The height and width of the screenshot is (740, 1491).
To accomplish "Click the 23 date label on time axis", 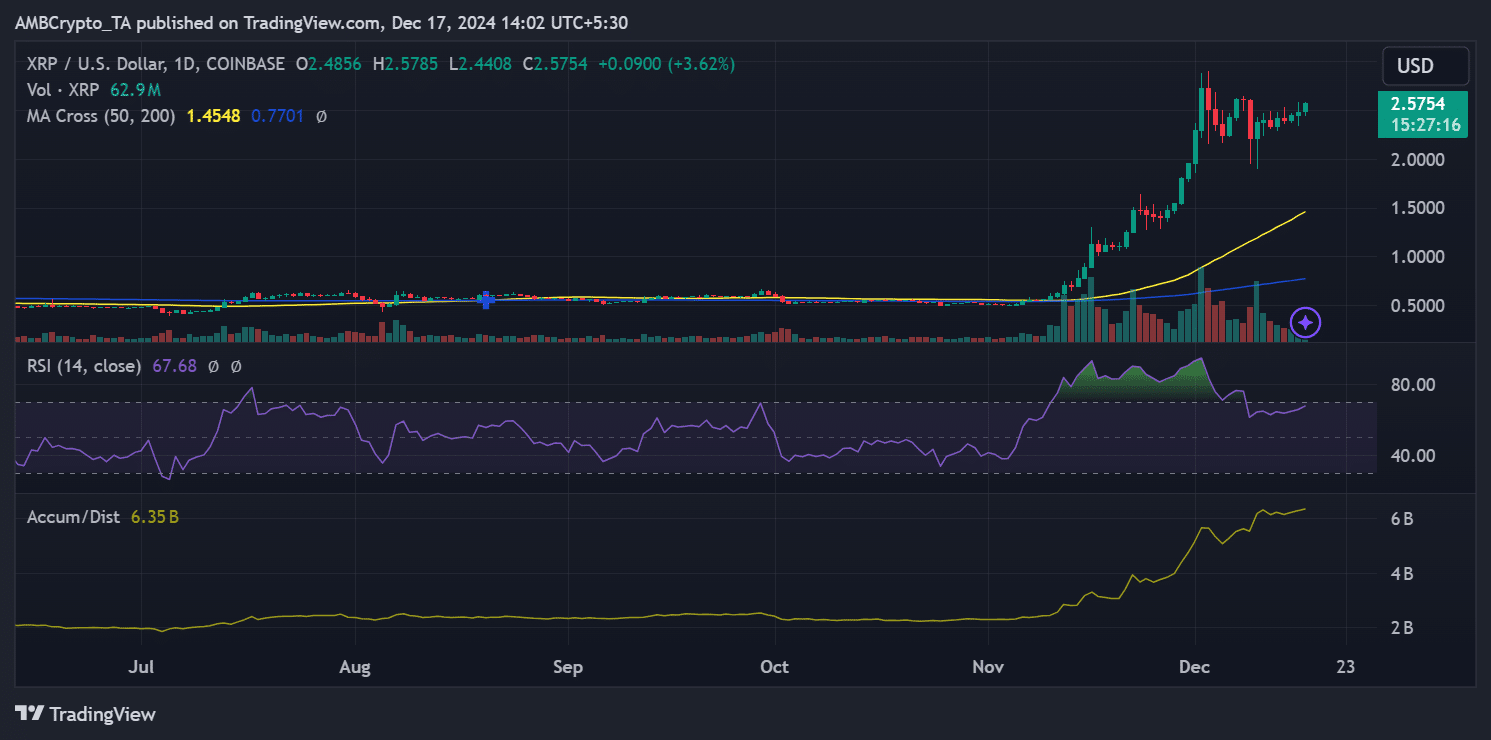I will point(1346,666).
